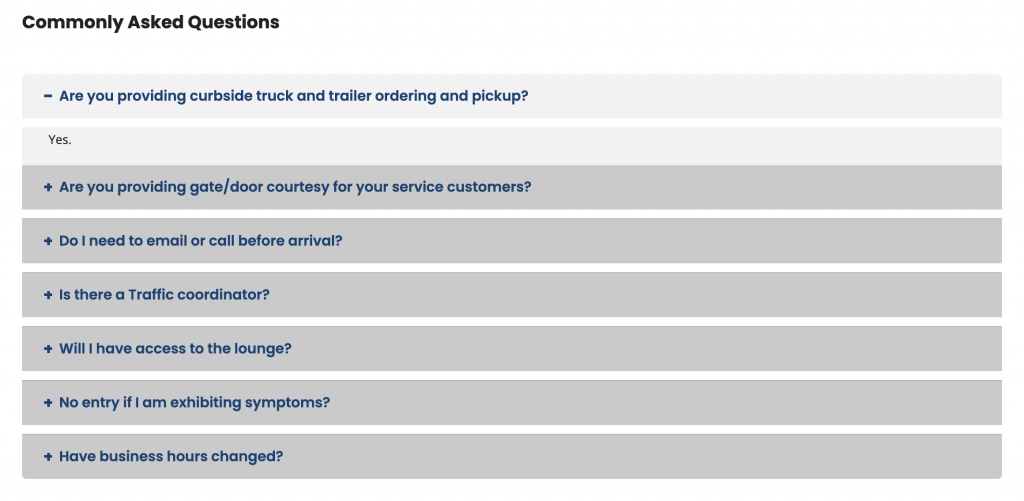Click the plus icon beside gate/door courtesy question
Viewport: 1024px width, 501px height.
tap(48, 188)
